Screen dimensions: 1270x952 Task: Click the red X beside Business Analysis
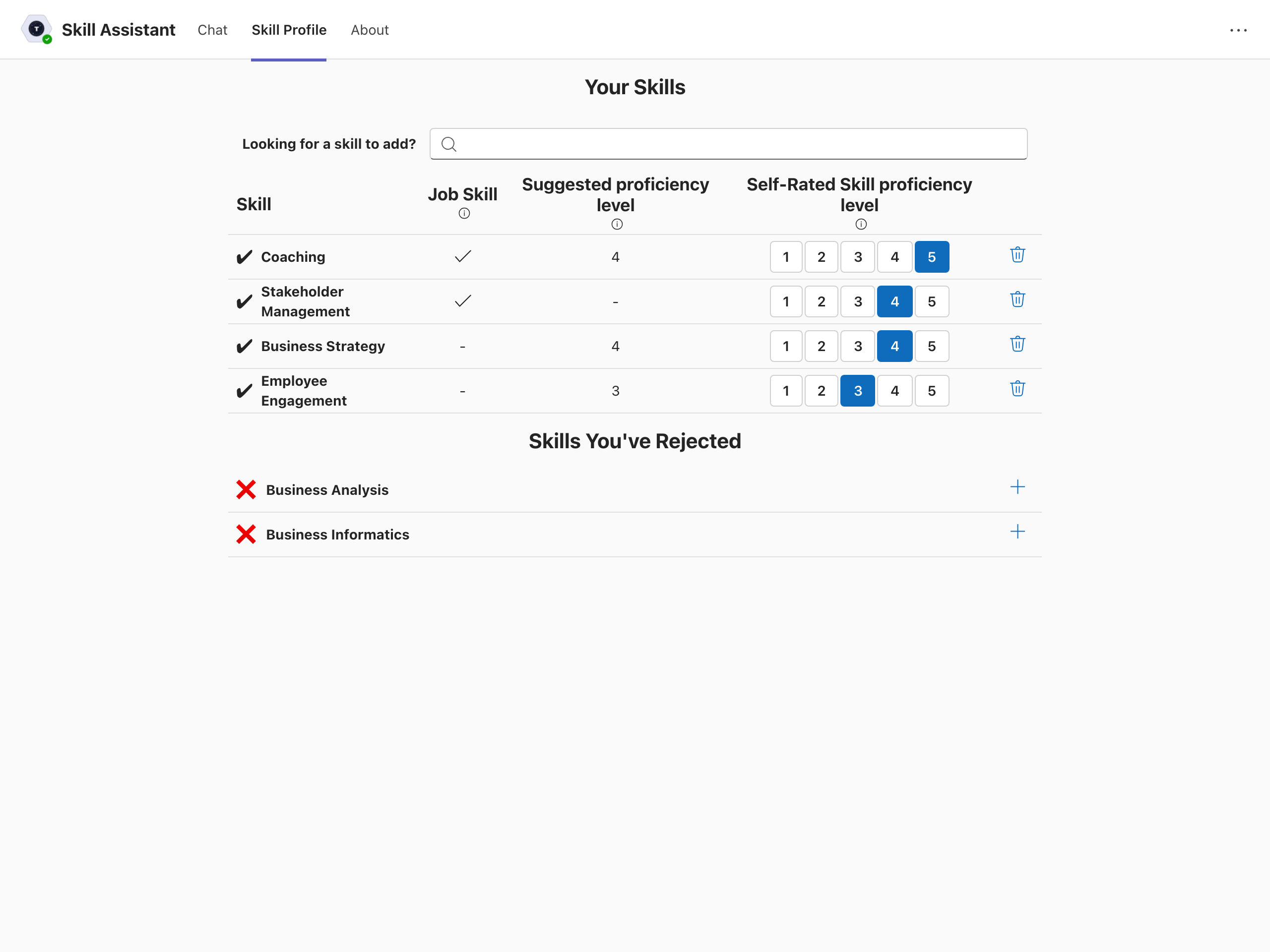[246, 489]
